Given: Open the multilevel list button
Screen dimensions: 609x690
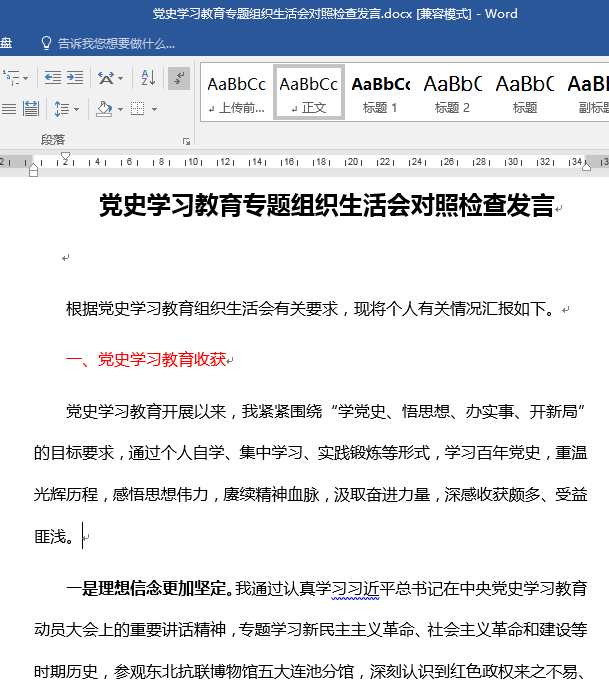Looking at the screenshot, I should pos(11,78).
